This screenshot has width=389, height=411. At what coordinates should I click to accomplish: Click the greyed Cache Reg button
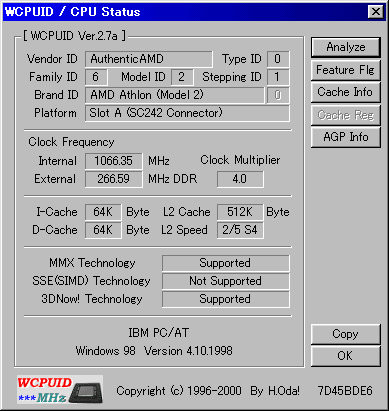346,115
